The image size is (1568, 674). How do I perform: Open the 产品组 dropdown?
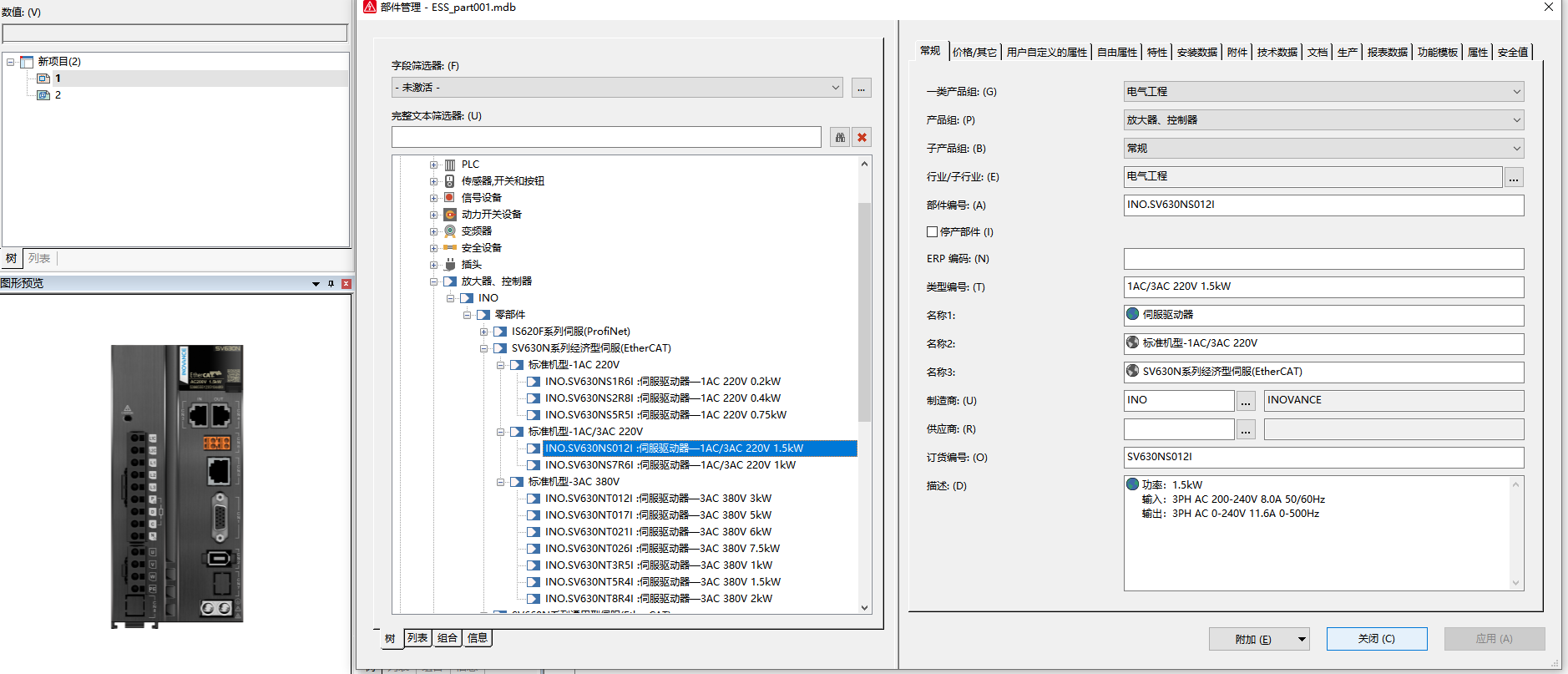[x=1516, y=120]
